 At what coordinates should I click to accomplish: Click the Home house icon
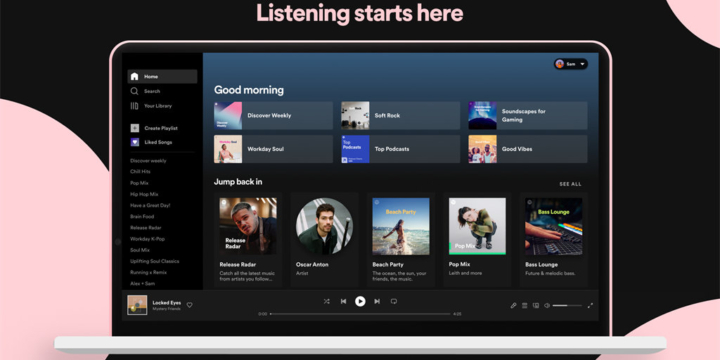(x=134, y=77)
